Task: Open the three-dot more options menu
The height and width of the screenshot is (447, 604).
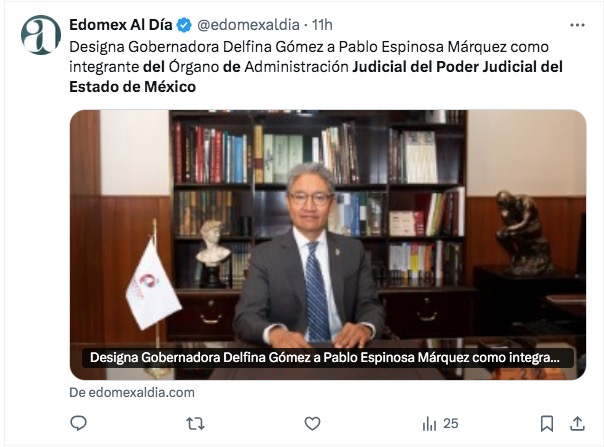Action: pyautogui.click(x=577, y=25)
